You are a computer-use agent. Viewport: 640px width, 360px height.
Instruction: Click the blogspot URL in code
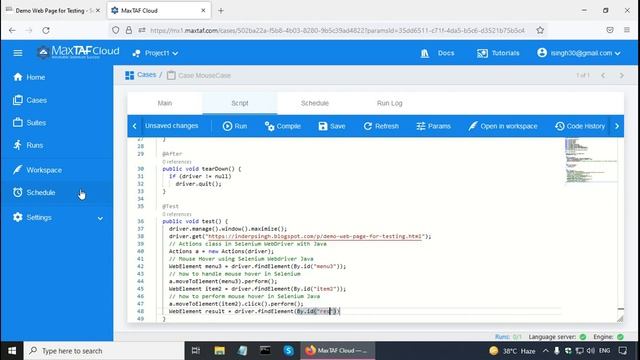[314, 236]
